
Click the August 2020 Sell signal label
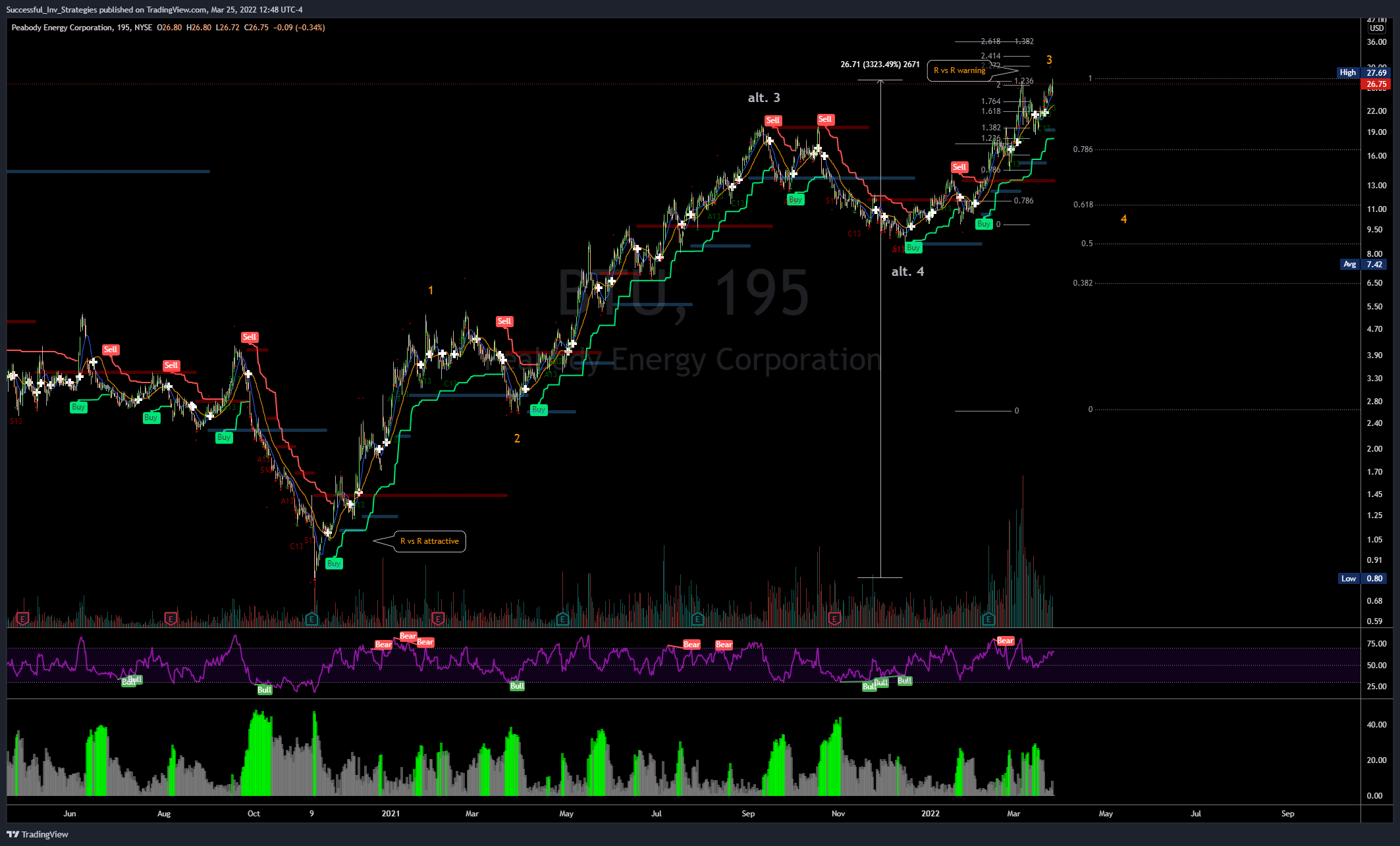tap(171, 365)
